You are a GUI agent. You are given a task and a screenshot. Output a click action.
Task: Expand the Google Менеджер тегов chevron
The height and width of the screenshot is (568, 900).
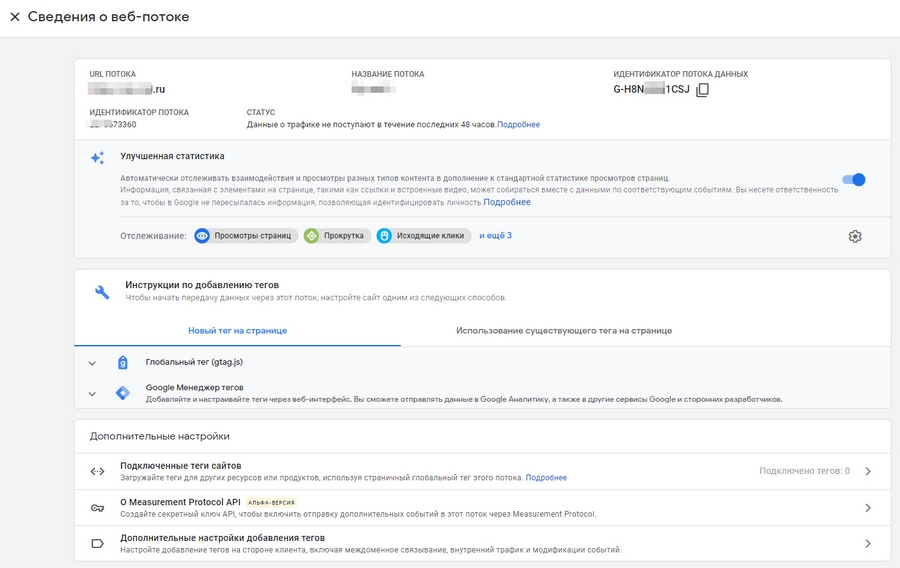point(92,394)
